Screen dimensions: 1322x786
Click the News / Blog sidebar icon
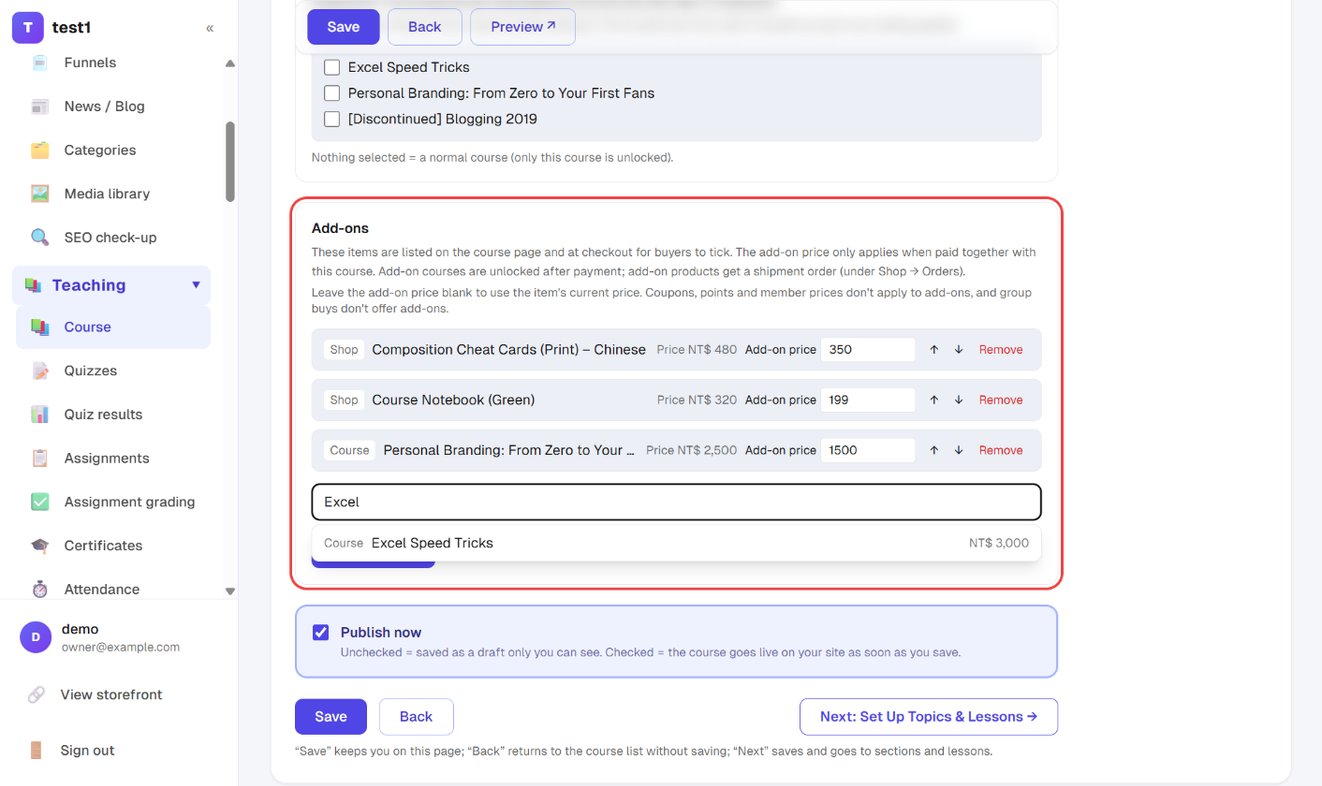[40, 106]
